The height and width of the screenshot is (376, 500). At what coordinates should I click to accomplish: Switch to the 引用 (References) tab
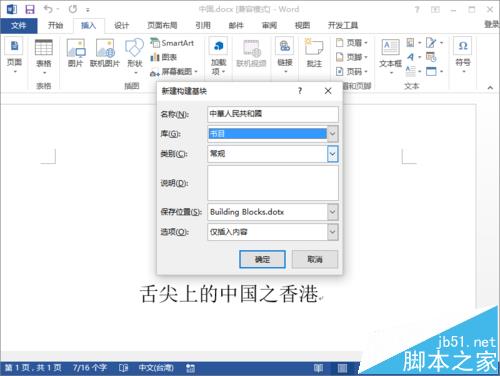tap(203, 25)
